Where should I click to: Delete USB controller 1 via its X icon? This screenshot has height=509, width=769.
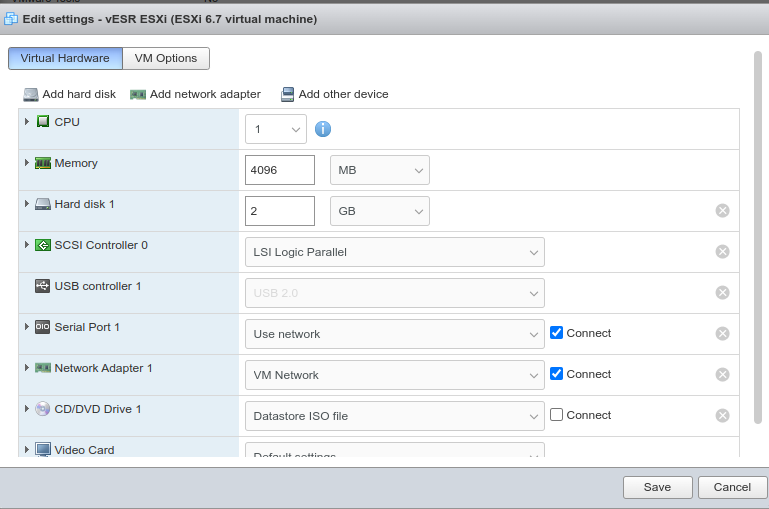722,292
